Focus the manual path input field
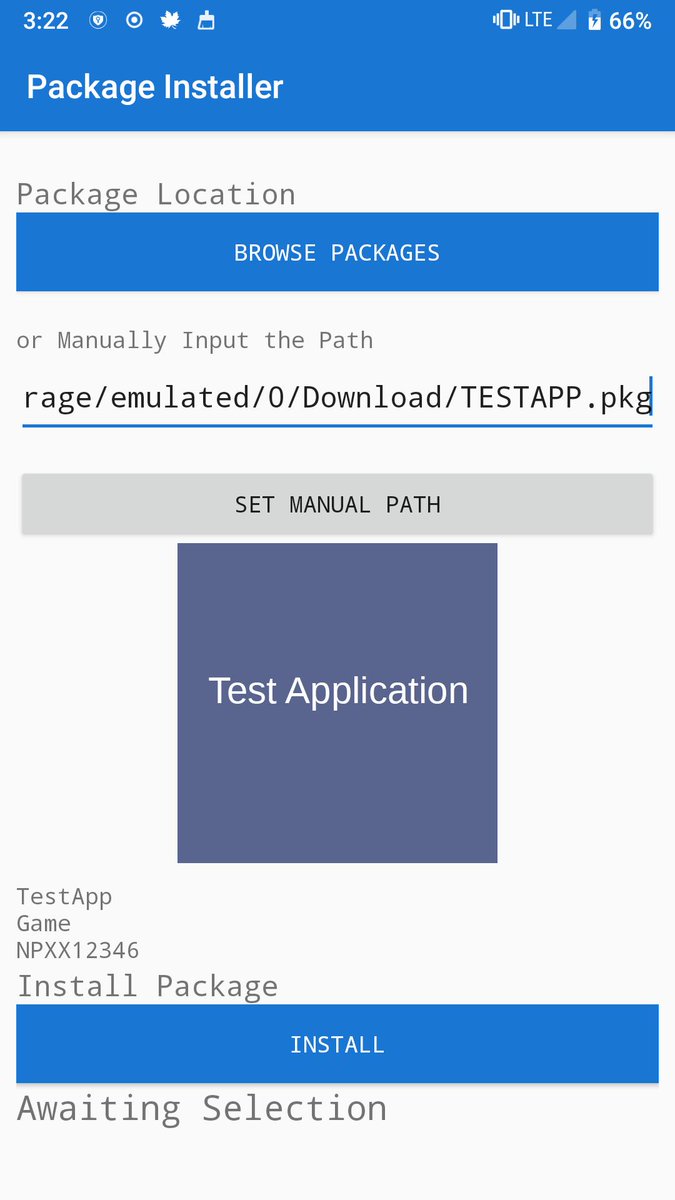Viewport: 675px width, 1200px height. [x=337, y=399]
